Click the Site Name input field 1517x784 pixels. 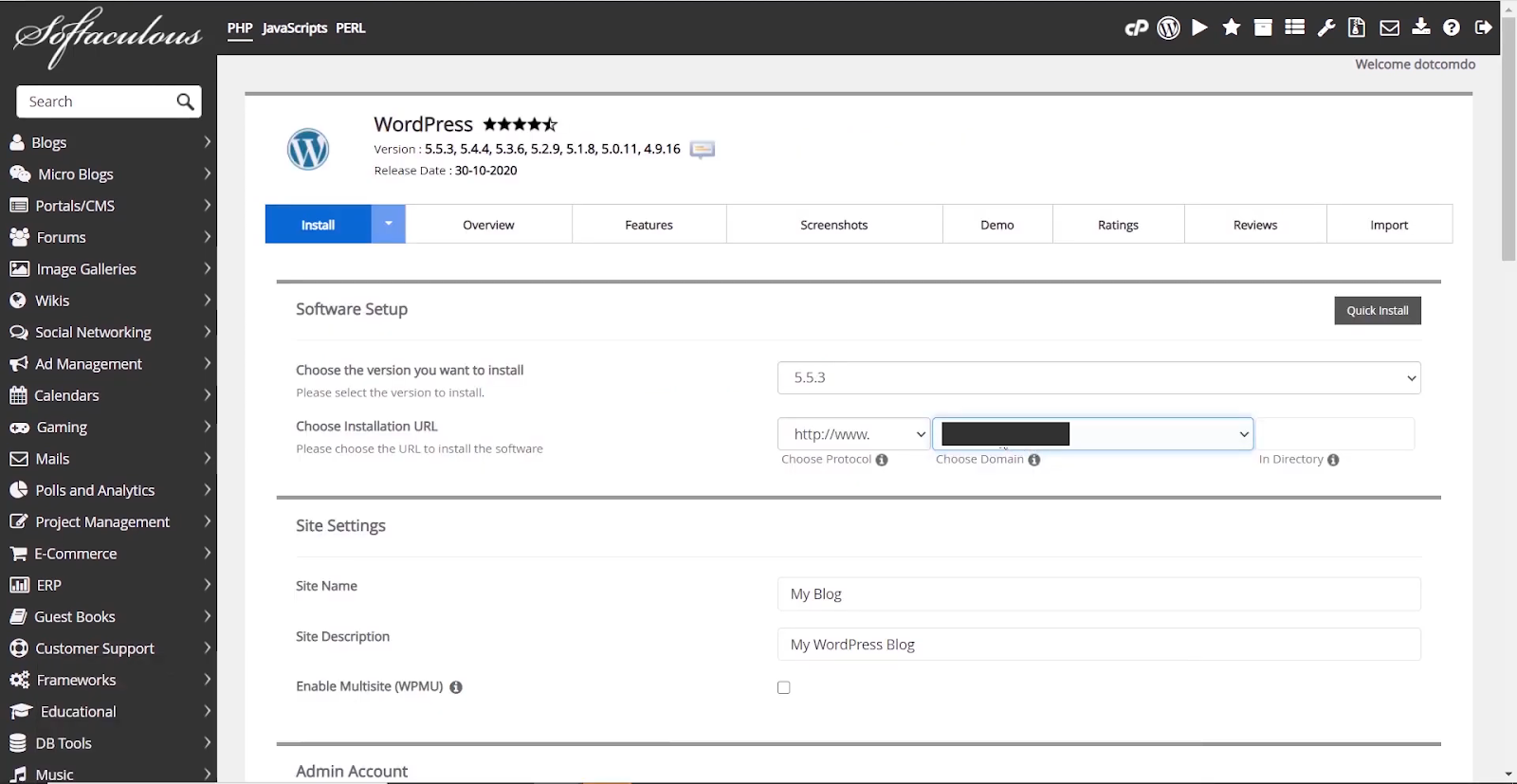1099,593
